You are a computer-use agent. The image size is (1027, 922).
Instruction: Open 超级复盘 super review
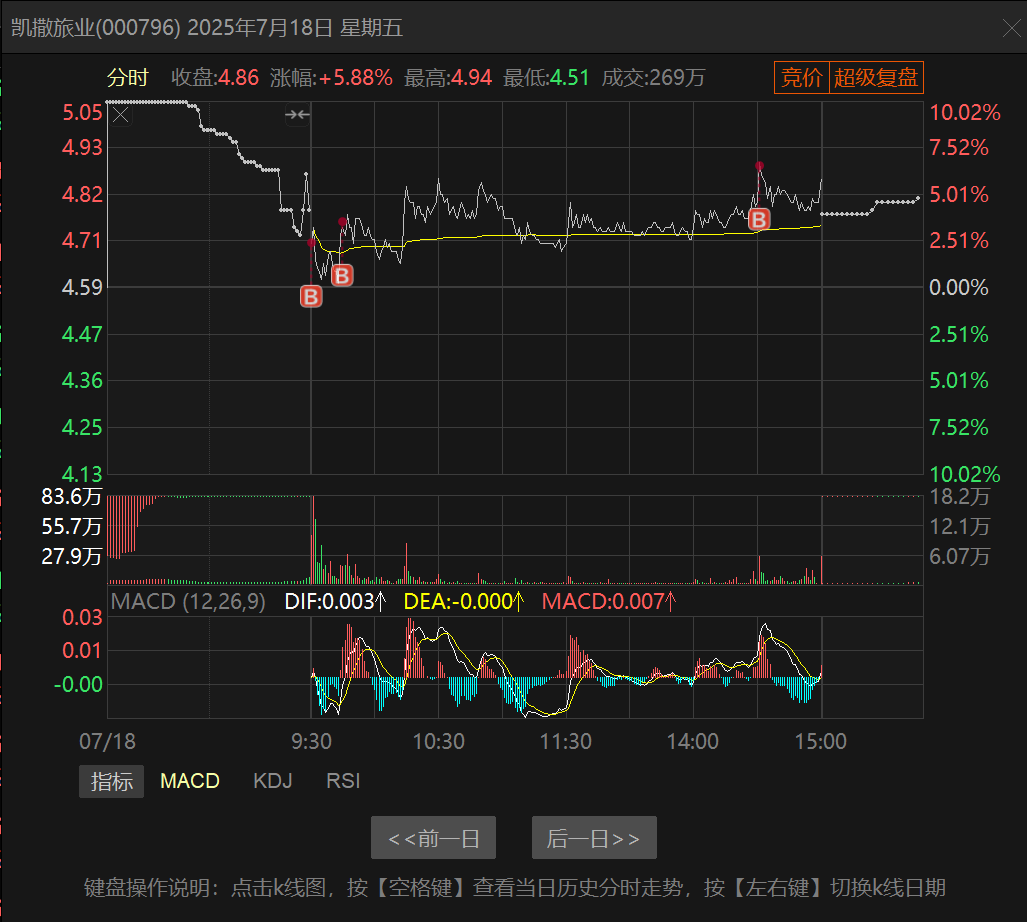coord(876,77)
